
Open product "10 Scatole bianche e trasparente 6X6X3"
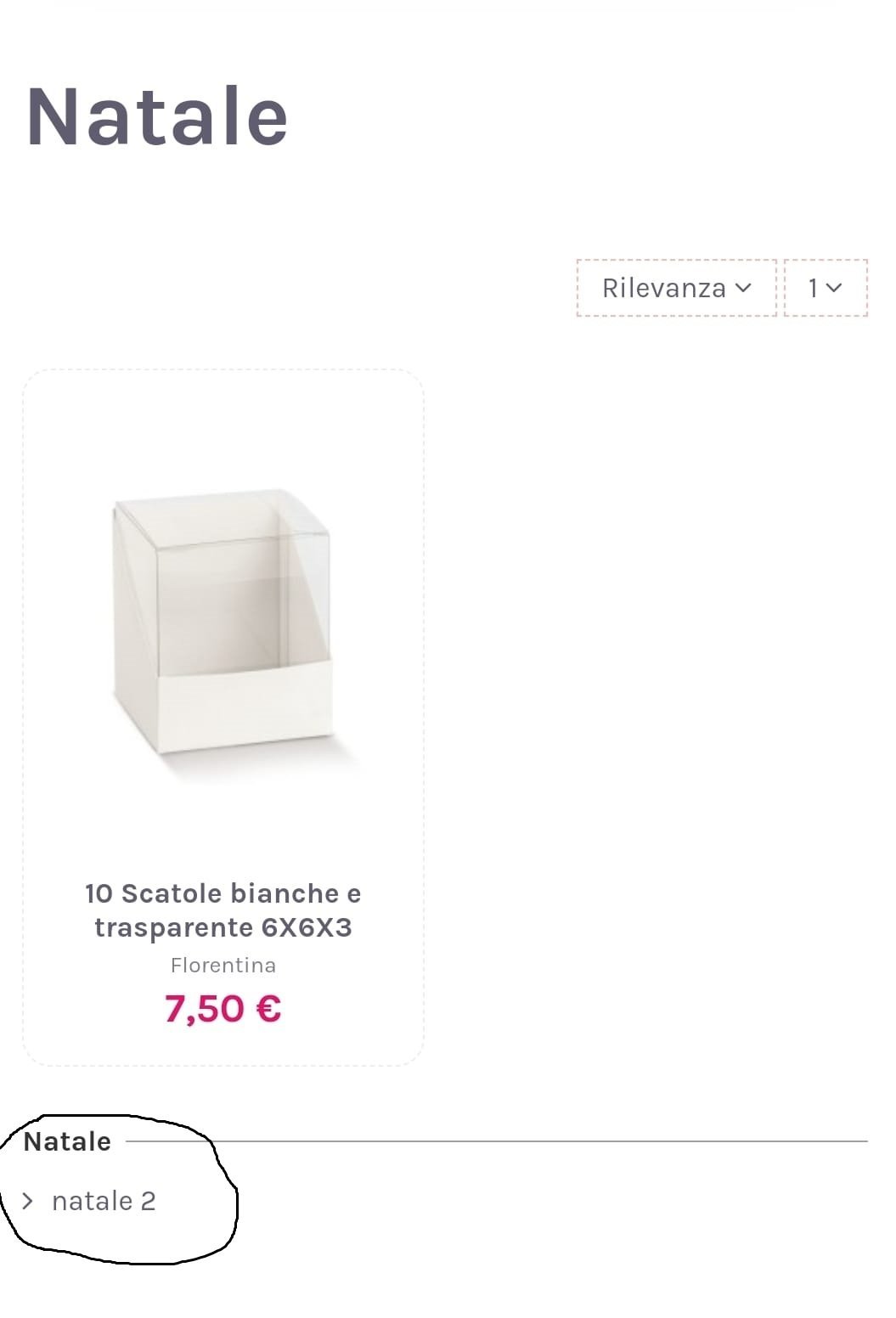click(223, 910)
